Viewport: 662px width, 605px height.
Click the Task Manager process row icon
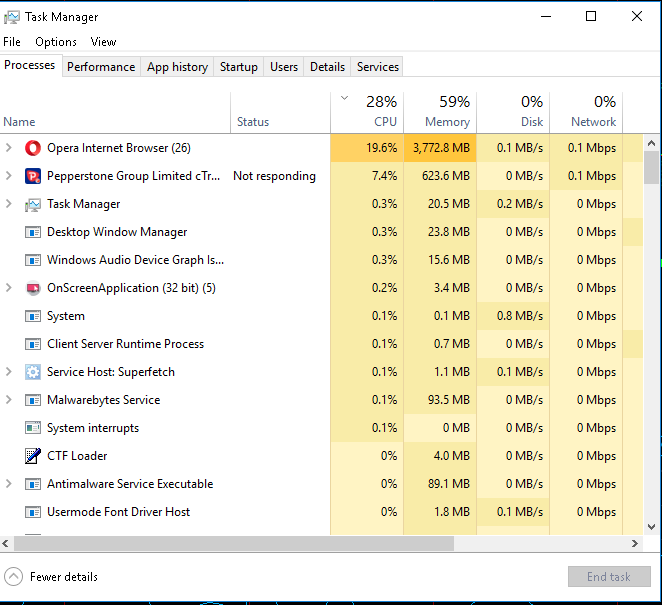click(x=33, y=204)
